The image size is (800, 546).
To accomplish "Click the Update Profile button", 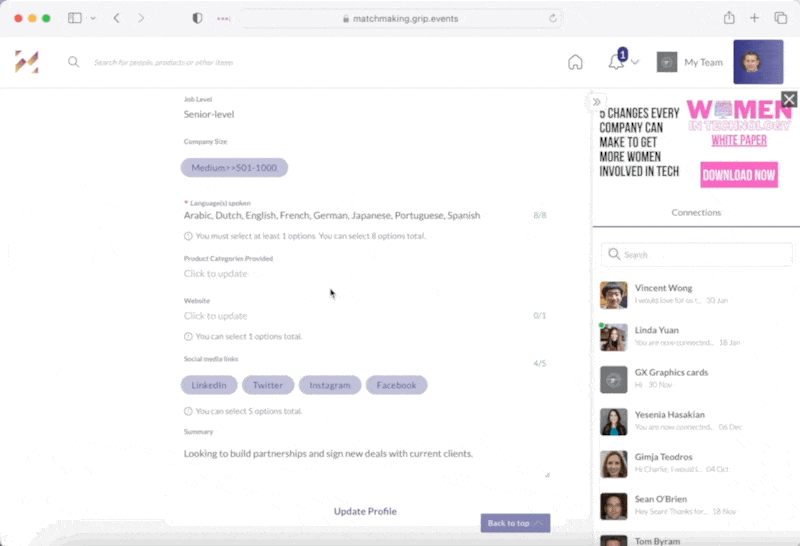I will 365,511.
